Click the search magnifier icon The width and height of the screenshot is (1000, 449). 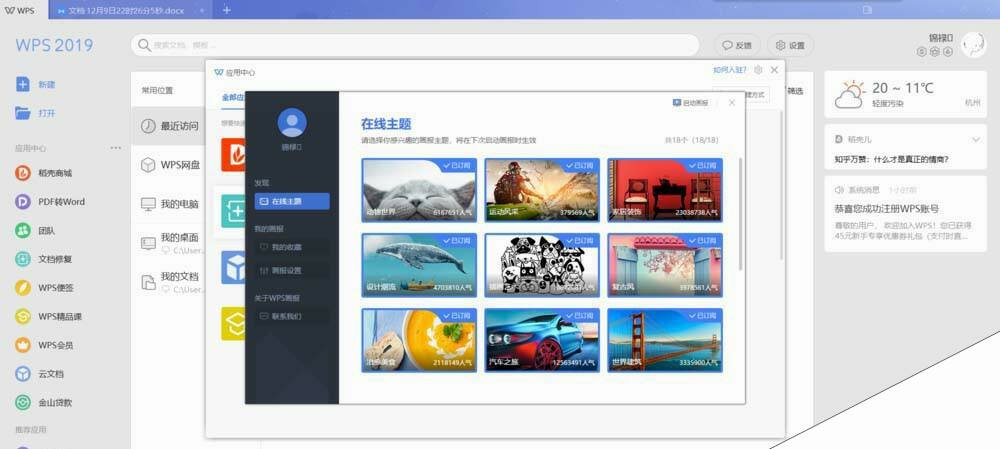pyautogui.click(x=145, y=45)
